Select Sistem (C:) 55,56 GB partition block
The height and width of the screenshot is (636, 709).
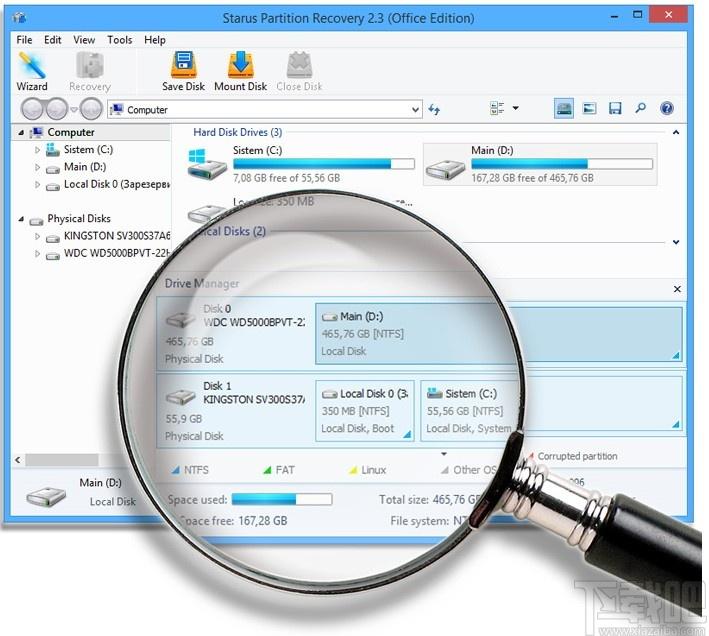point(551,411)
